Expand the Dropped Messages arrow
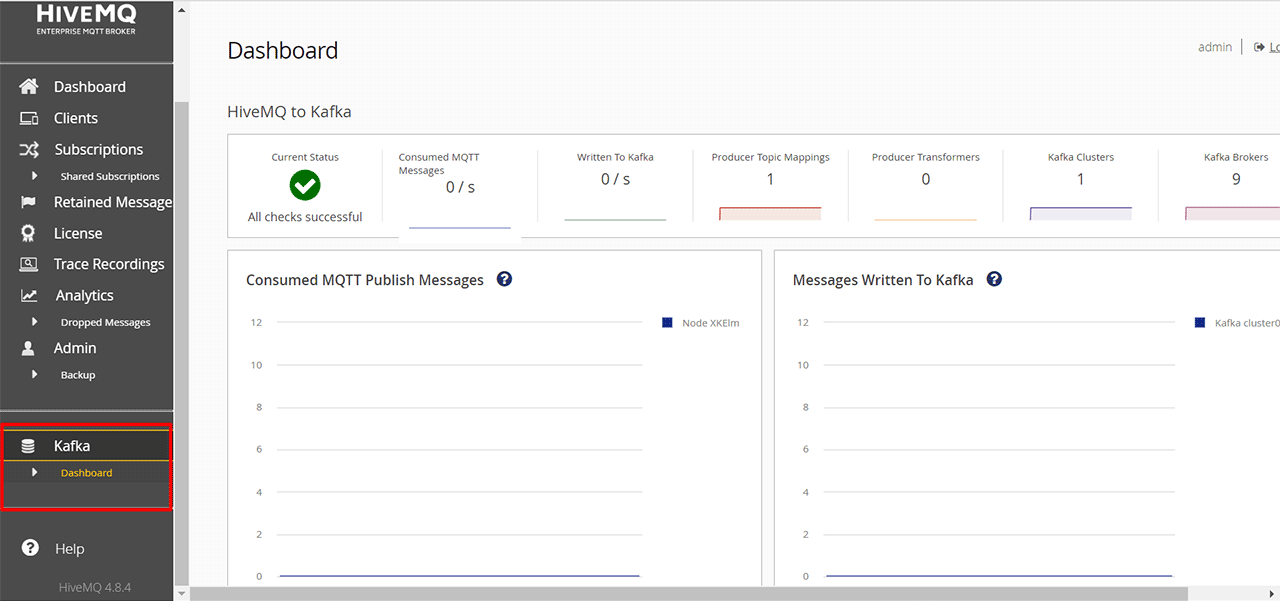The width and height of the screenshot is (1280, 601). pyautogui.click(x=35, y=322)
